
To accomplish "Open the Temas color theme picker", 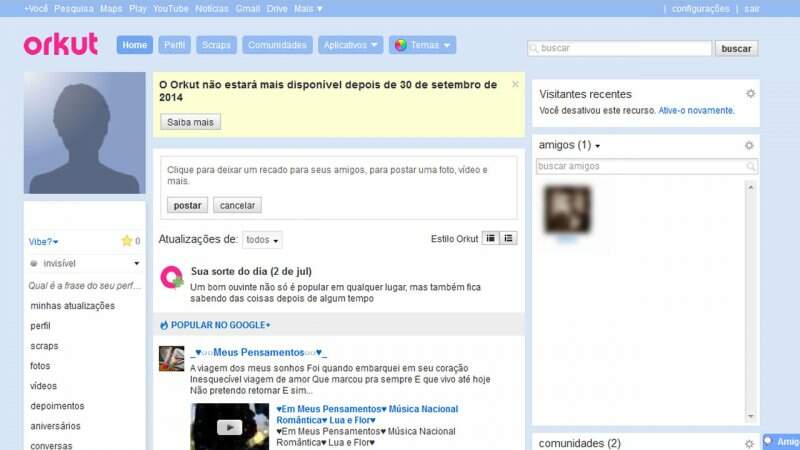I will [423, 45].
